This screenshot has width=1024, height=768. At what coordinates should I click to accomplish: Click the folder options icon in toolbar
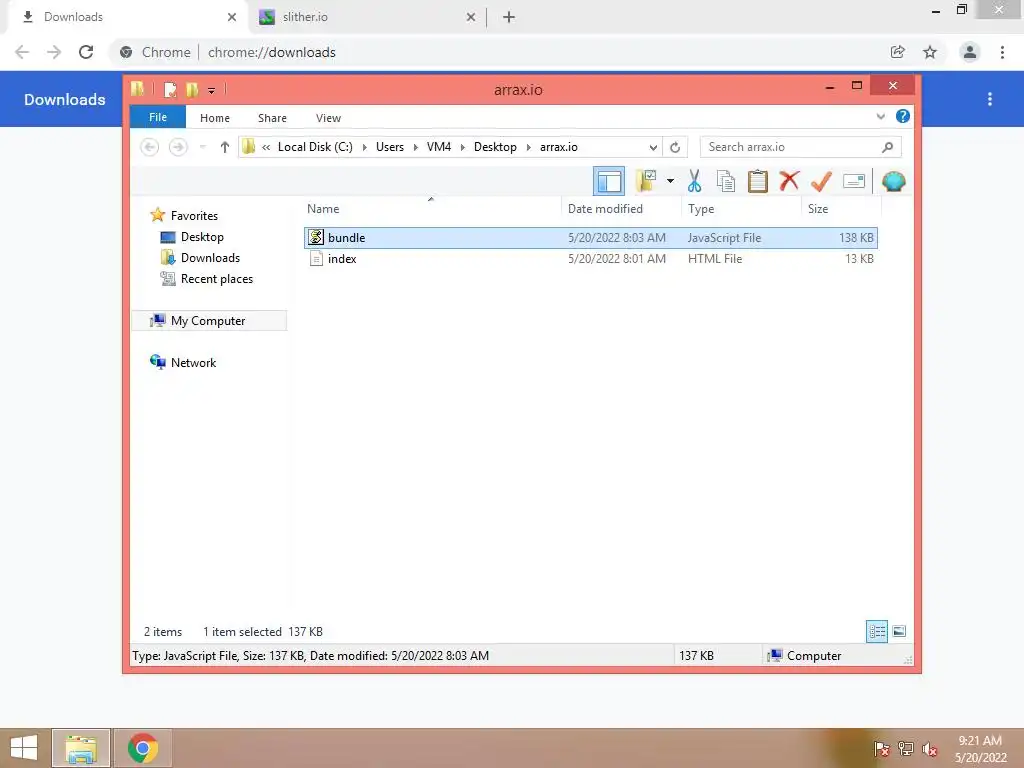tap(646, 181)
